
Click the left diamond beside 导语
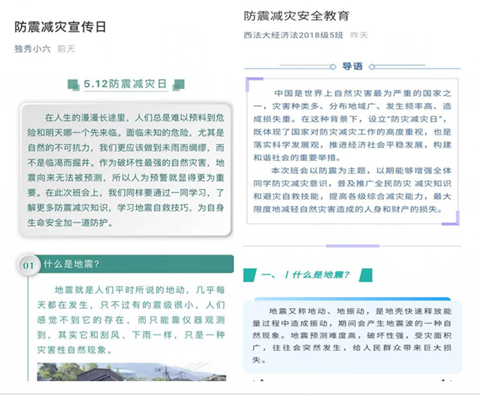333,67
